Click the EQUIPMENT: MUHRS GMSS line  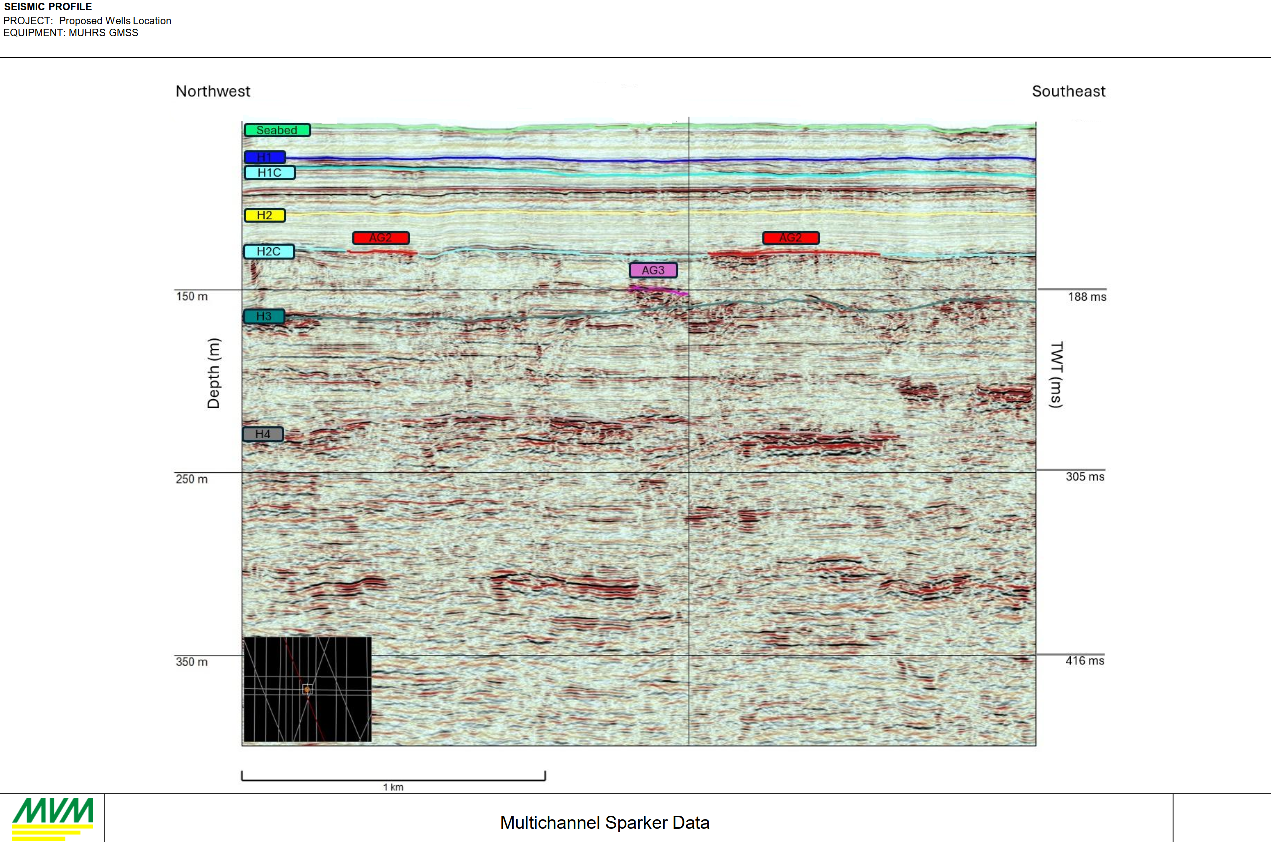pos(70,32)
